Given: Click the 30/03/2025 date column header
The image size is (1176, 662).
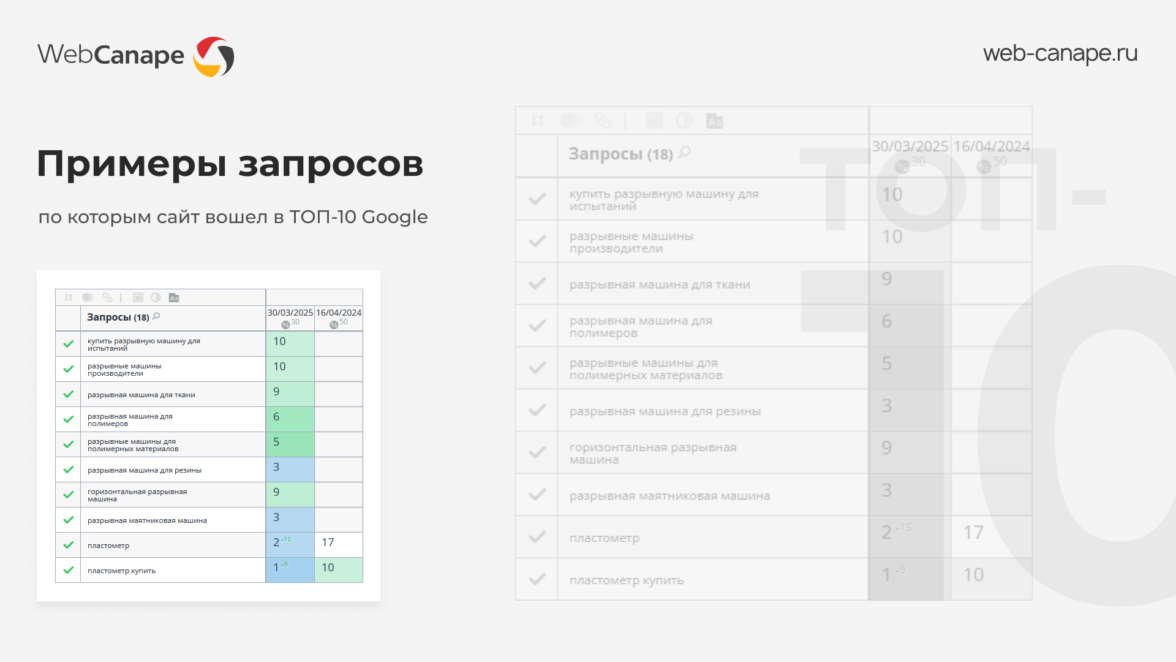Looking at the screenshot, I should pos(290,313).
